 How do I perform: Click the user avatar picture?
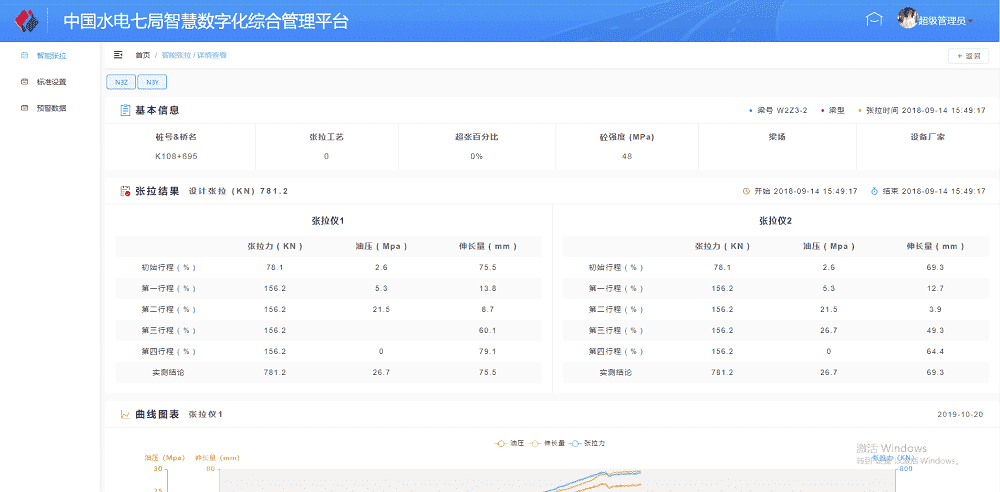(x=907, y=19)
